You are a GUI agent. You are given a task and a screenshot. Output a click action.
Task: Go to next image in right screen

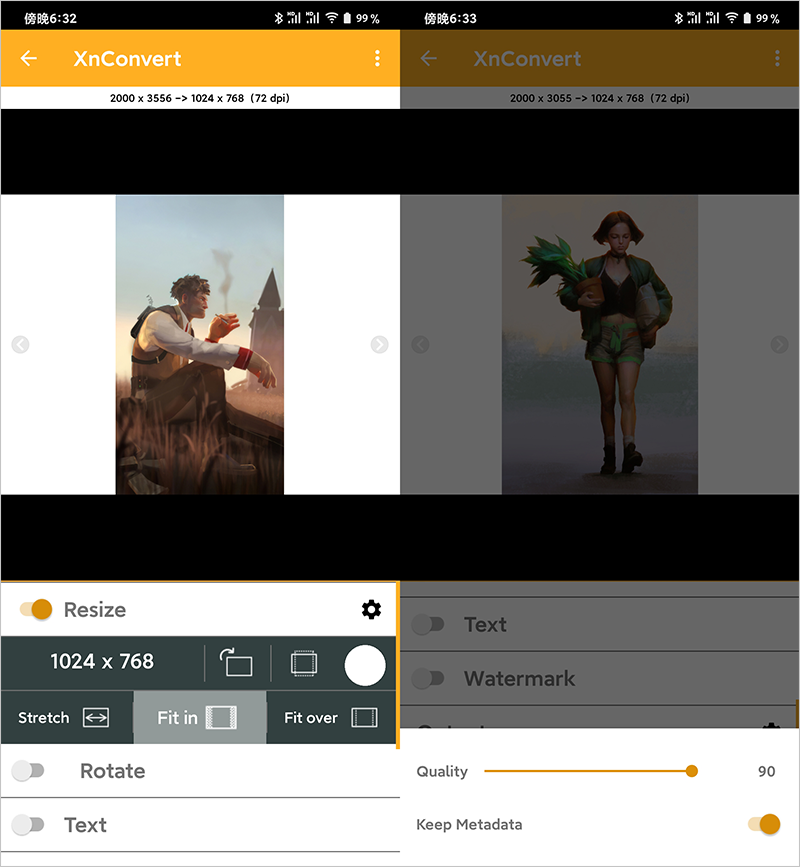[x=779, y=344]
